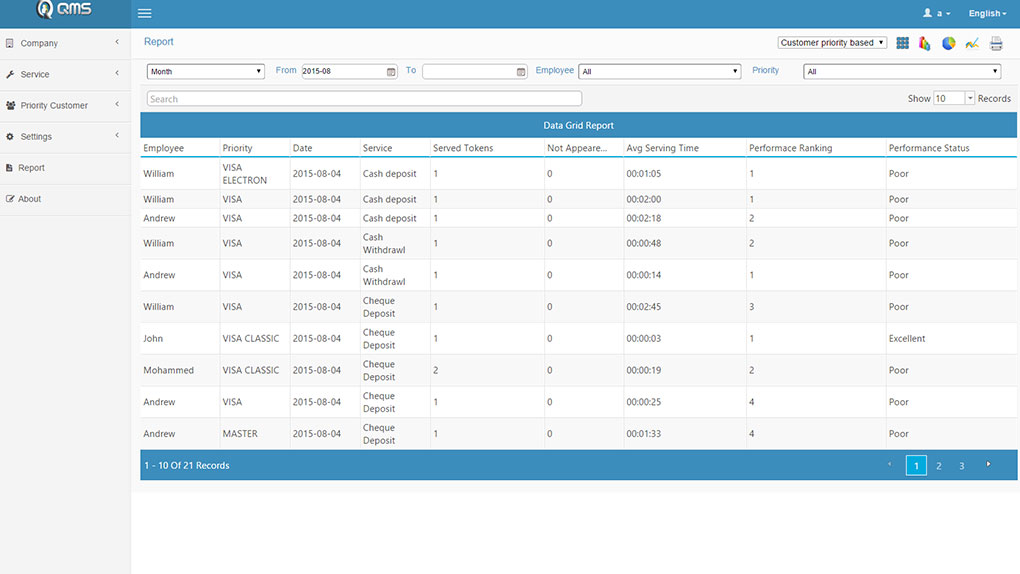
Task: Expand the Settings menu chevron
Action: click(117, 135)
